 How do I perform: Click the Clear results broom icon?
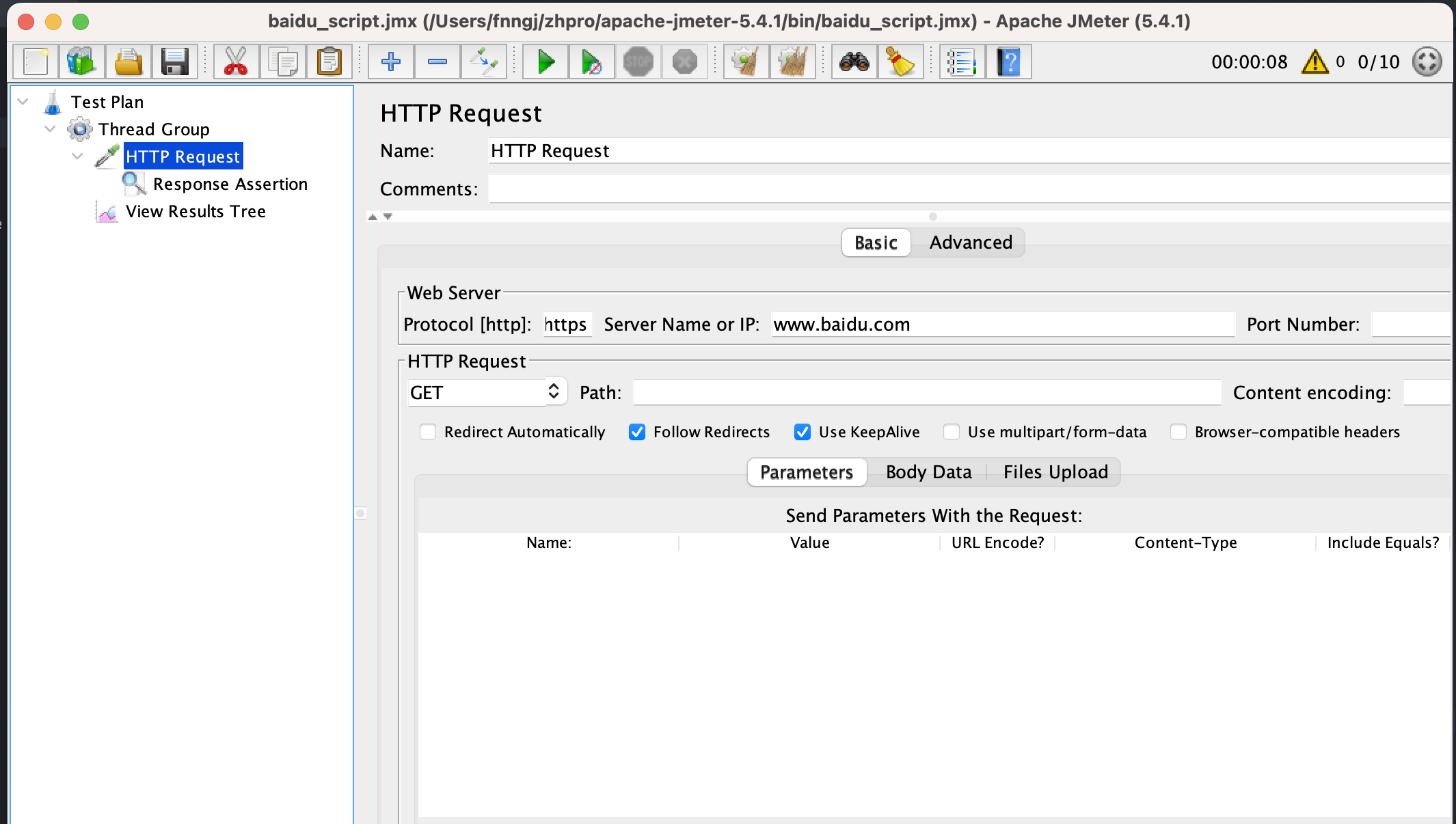point(746,62)
